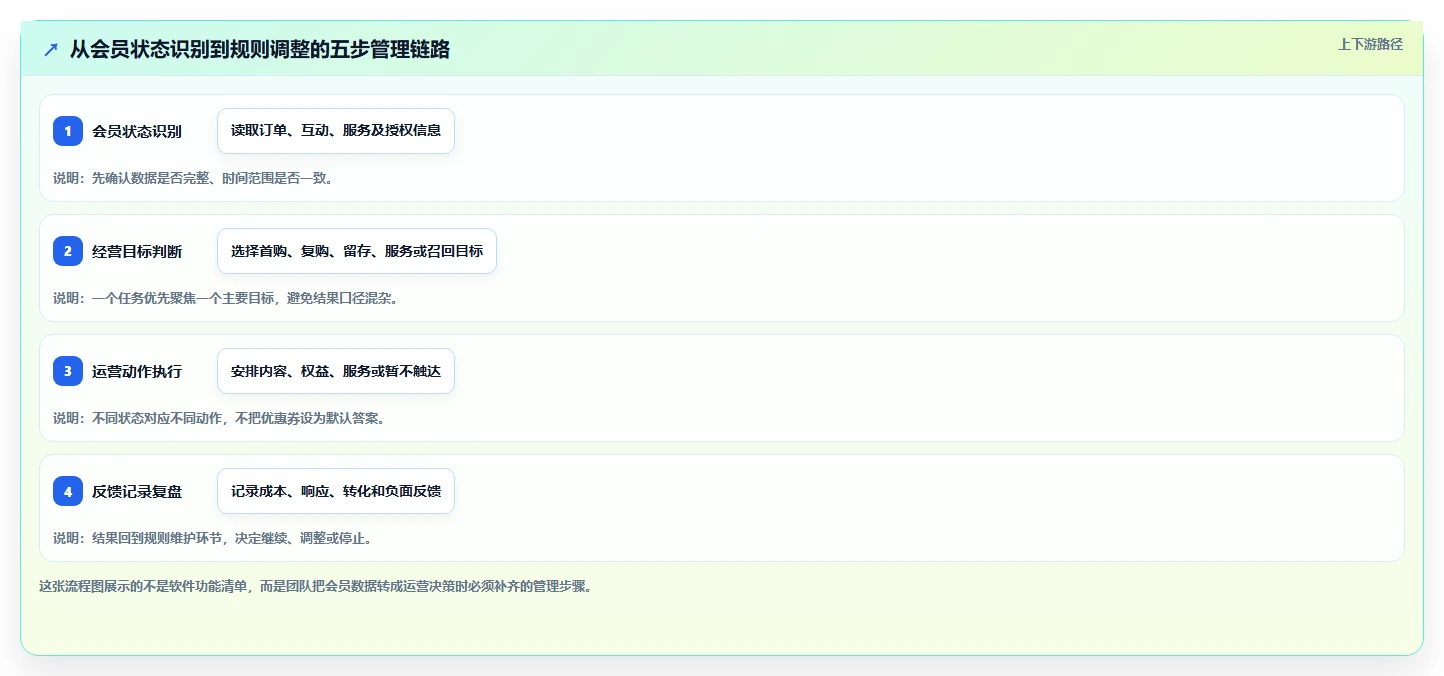This screenshot has width=1444, height=676.
Task: Click the step number 4 badge
Action: pyautogui.click(x=68, y=491)
